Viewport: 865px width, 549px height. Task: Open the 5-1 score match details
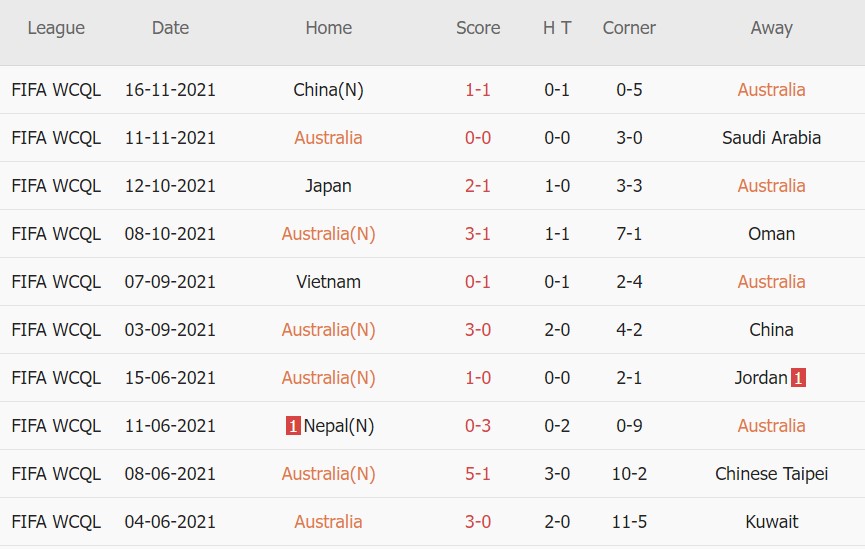point(478,474)
